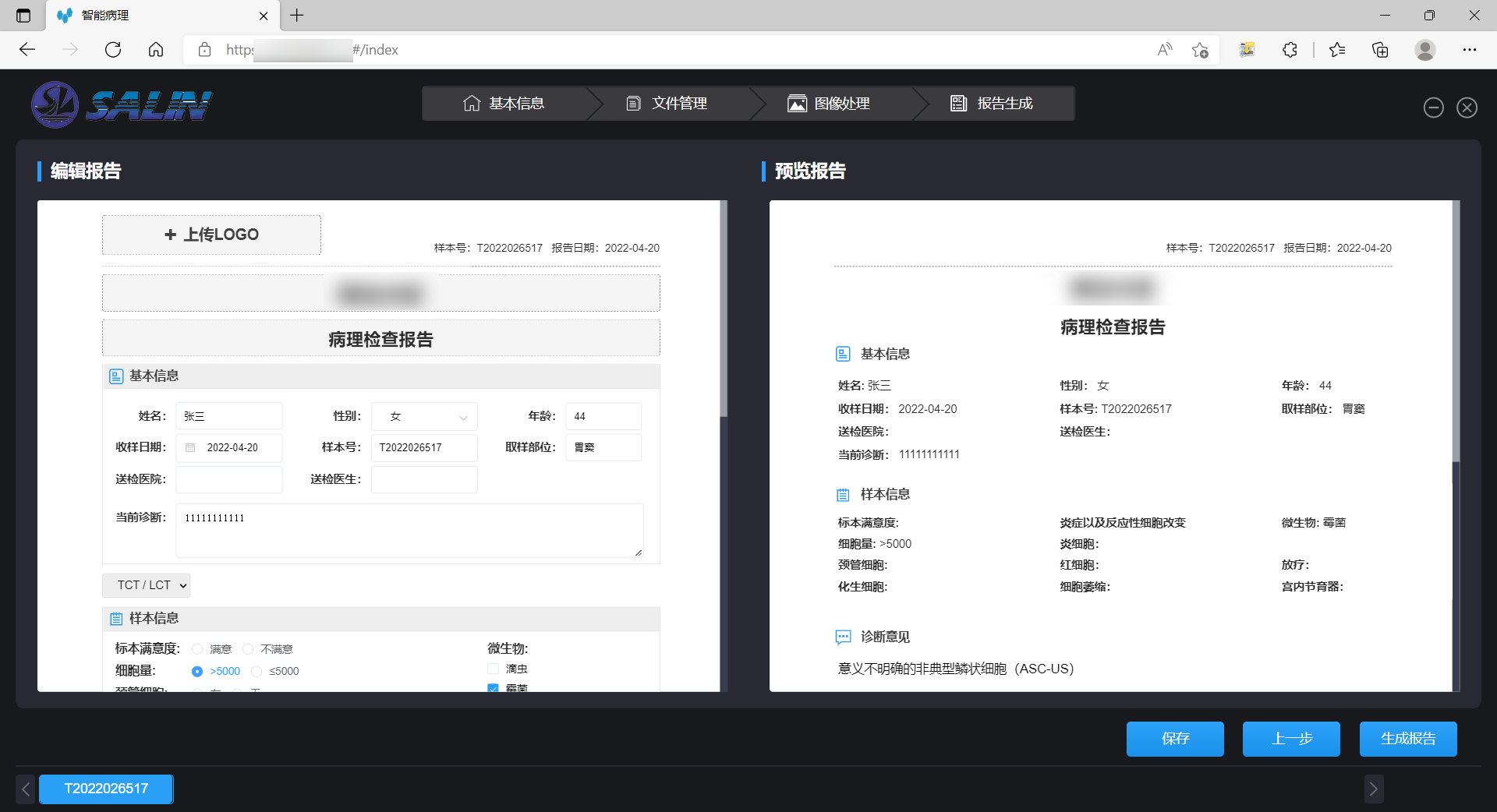Viewport: 1497px width, 812px height.
Task: Click the browser back arrow
Action: pos(27,50)
